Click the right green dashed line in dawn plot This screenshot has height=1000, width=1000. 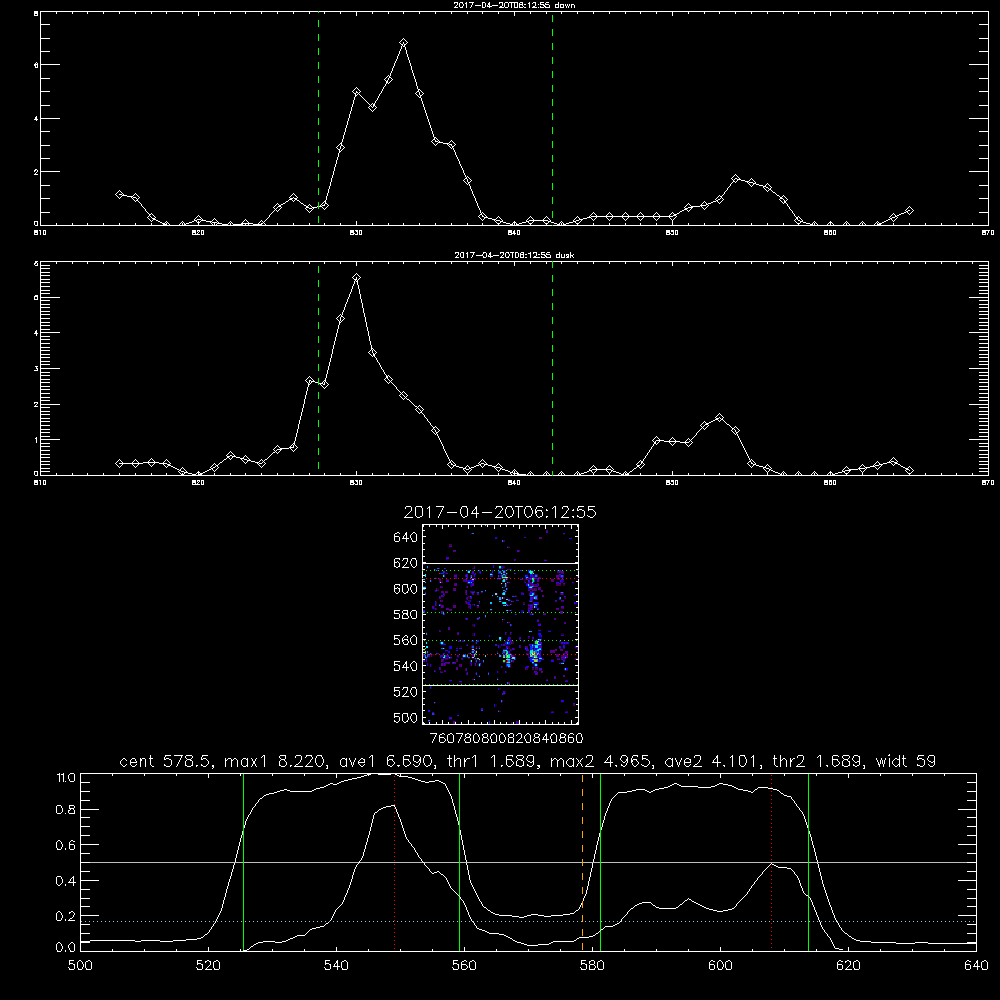(x=552, y=119)
